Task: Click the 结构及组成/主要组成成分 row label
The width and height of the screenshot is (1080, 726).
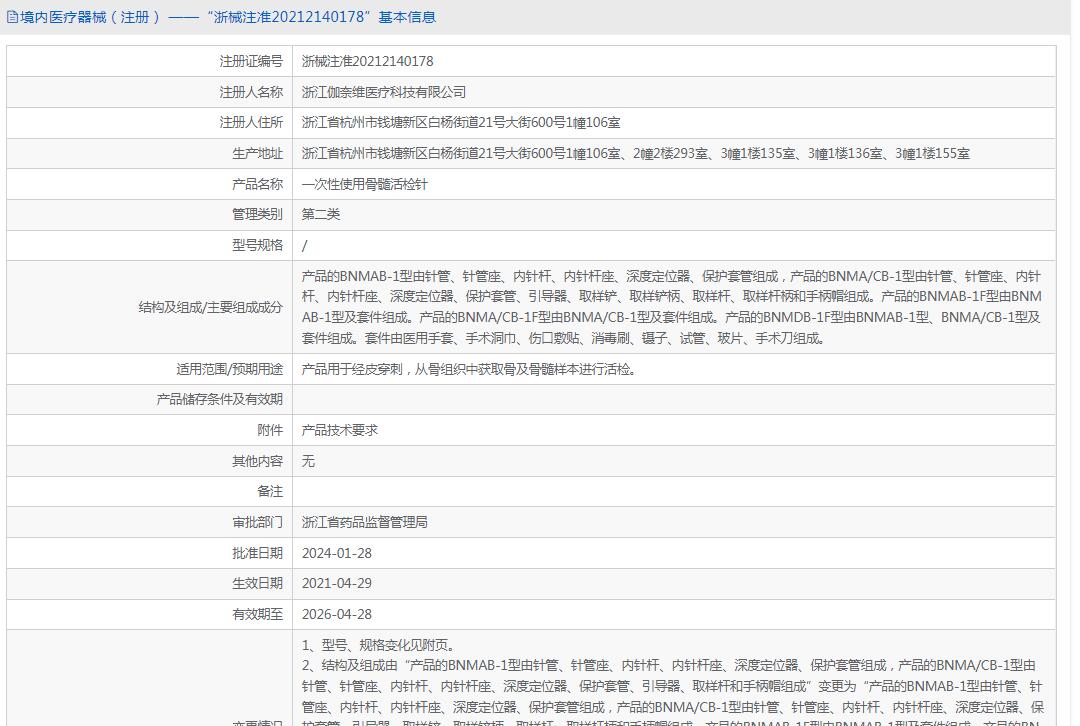Action: 210,307
